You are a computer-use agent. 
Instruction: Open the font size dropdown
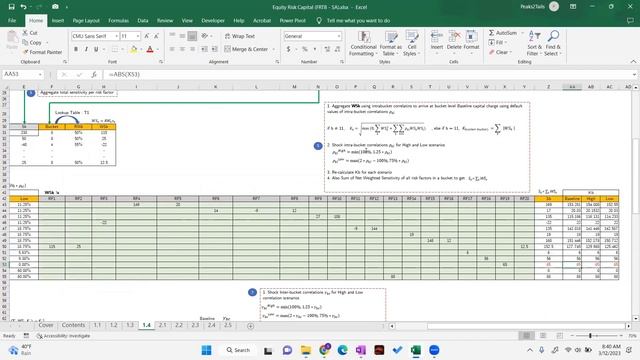coord(138,36)
